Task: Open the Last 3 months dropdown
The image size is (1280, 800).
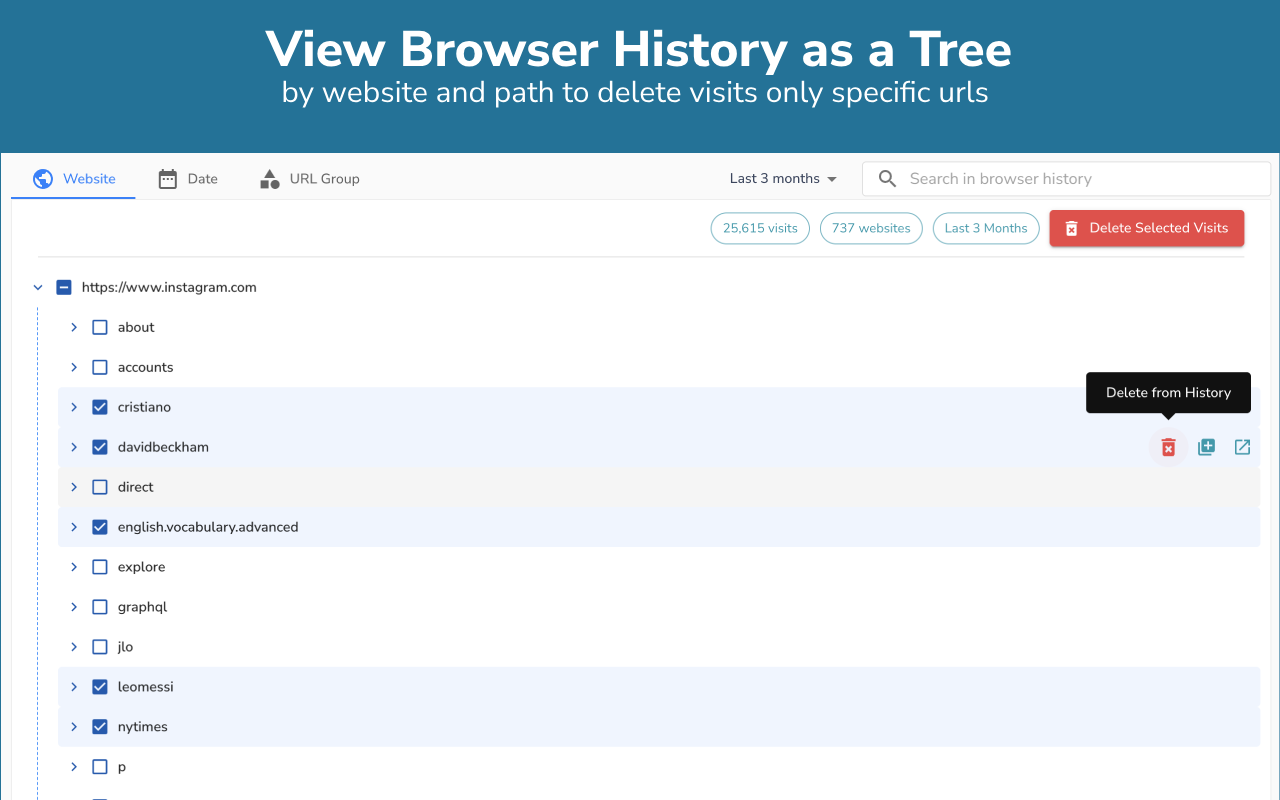Action: pos(783,179)
